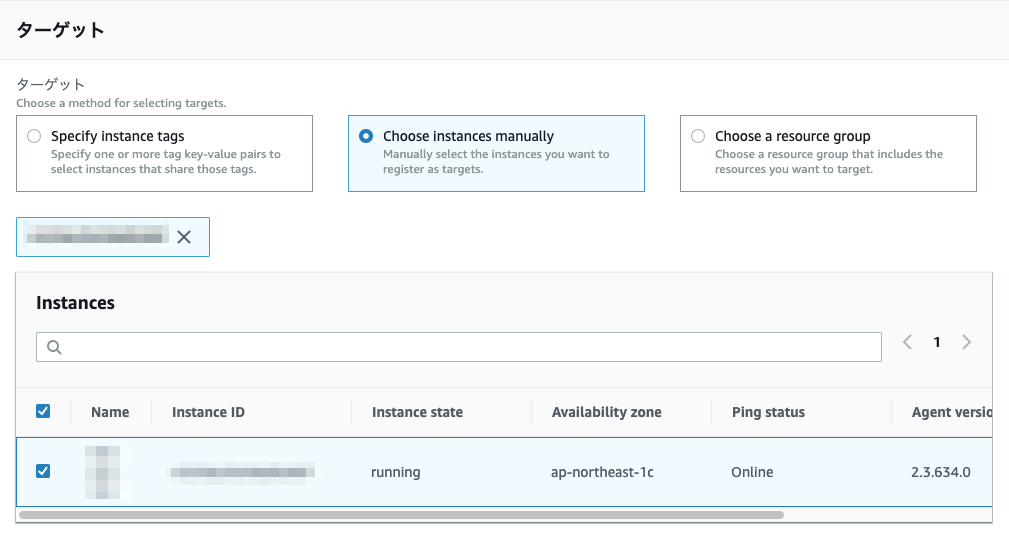Click page number 1 in pagination
The image size is (1009, 540).
[937, 342]
